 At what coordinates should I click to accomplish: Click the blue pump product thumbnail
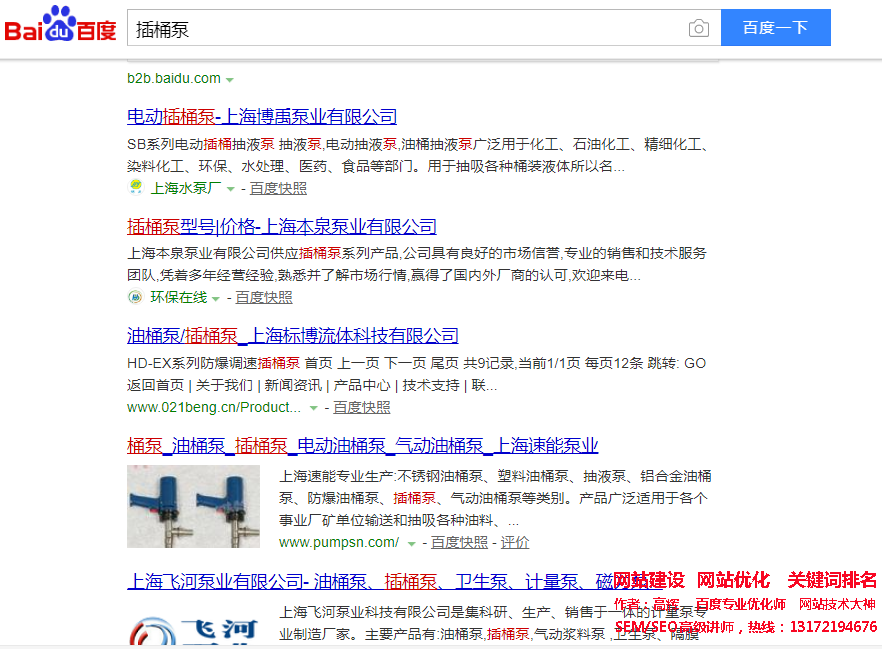click(194, 506)
